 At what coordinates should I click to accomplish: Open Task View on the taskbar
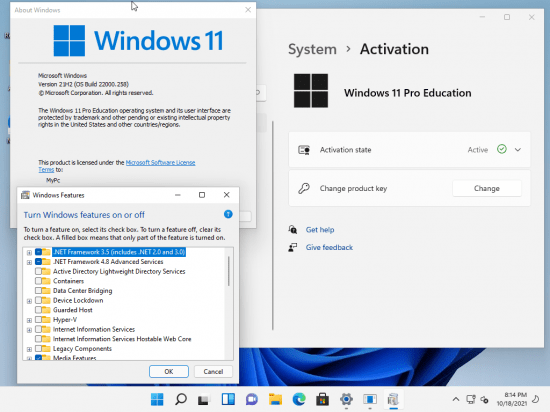(204, 399)
